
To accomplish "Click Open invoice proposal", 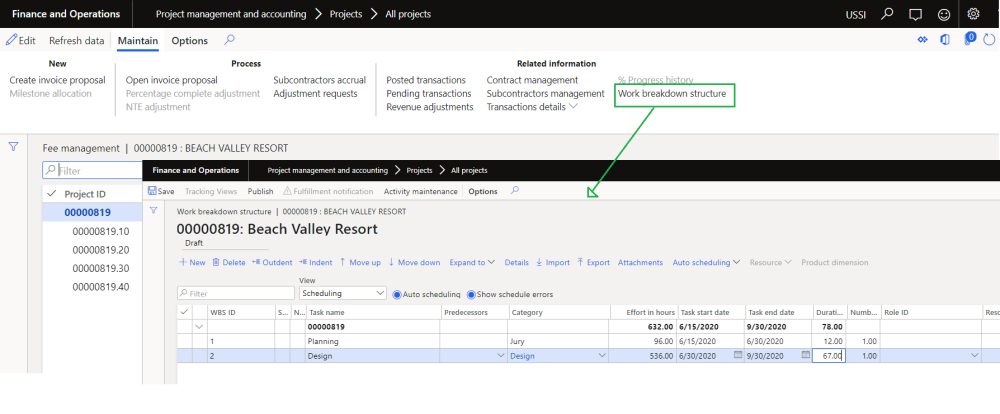I will [172, 80].
